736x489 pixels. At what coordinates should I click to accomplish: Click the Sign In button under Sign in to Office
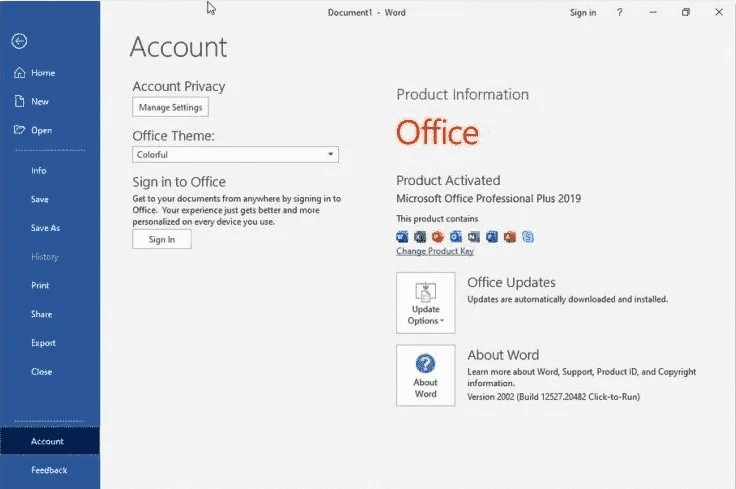(x=162, y=239)
